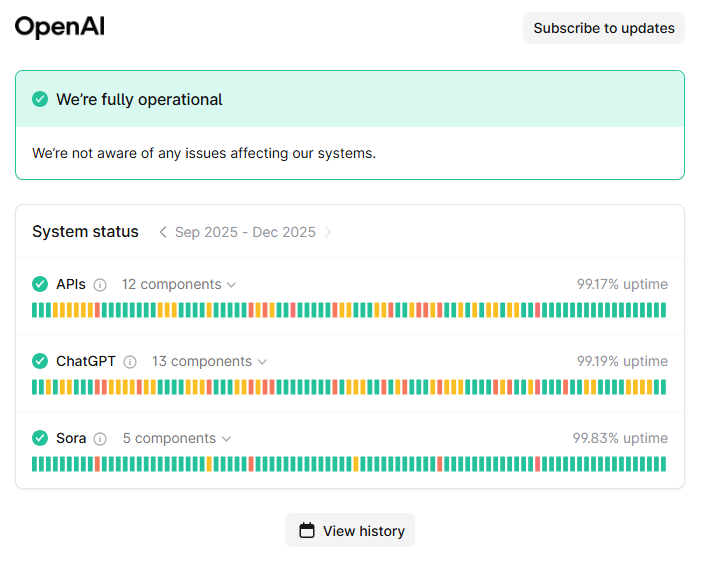Click the green checkmark next to APIs
This screenshot has height=561, width=714.
click(x=40, y=285)
